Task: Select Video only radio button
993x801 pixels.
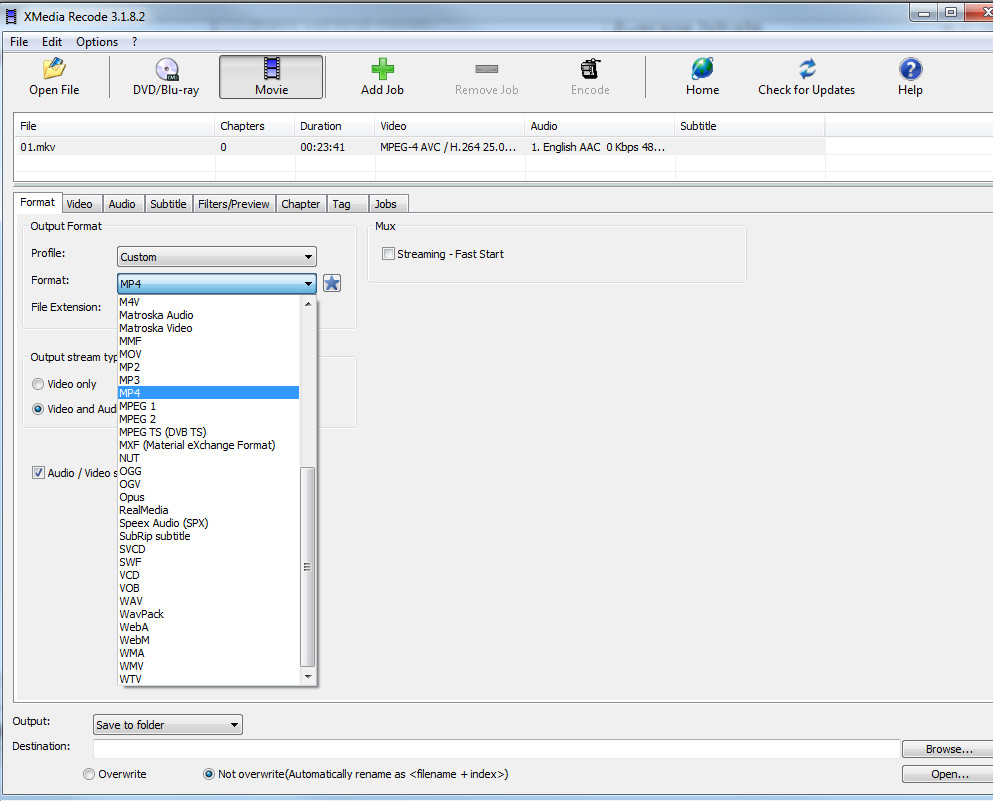Action: 38,384
